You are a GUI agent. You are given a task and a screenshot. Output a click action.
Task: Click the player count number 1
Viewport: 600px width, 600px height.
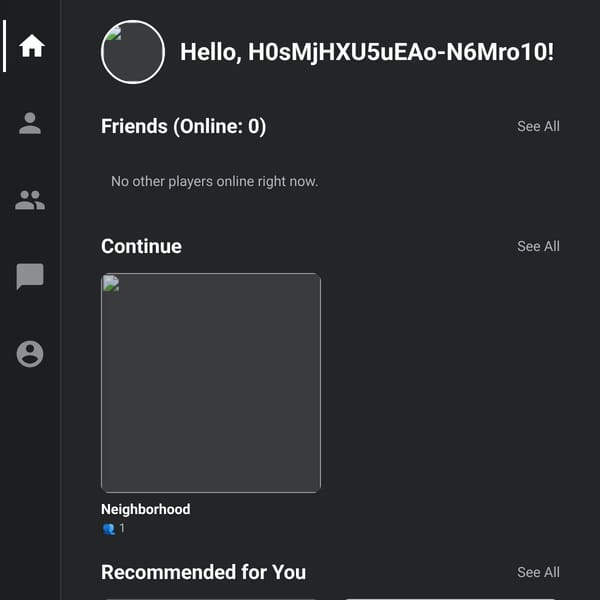(x=122, y=528)
